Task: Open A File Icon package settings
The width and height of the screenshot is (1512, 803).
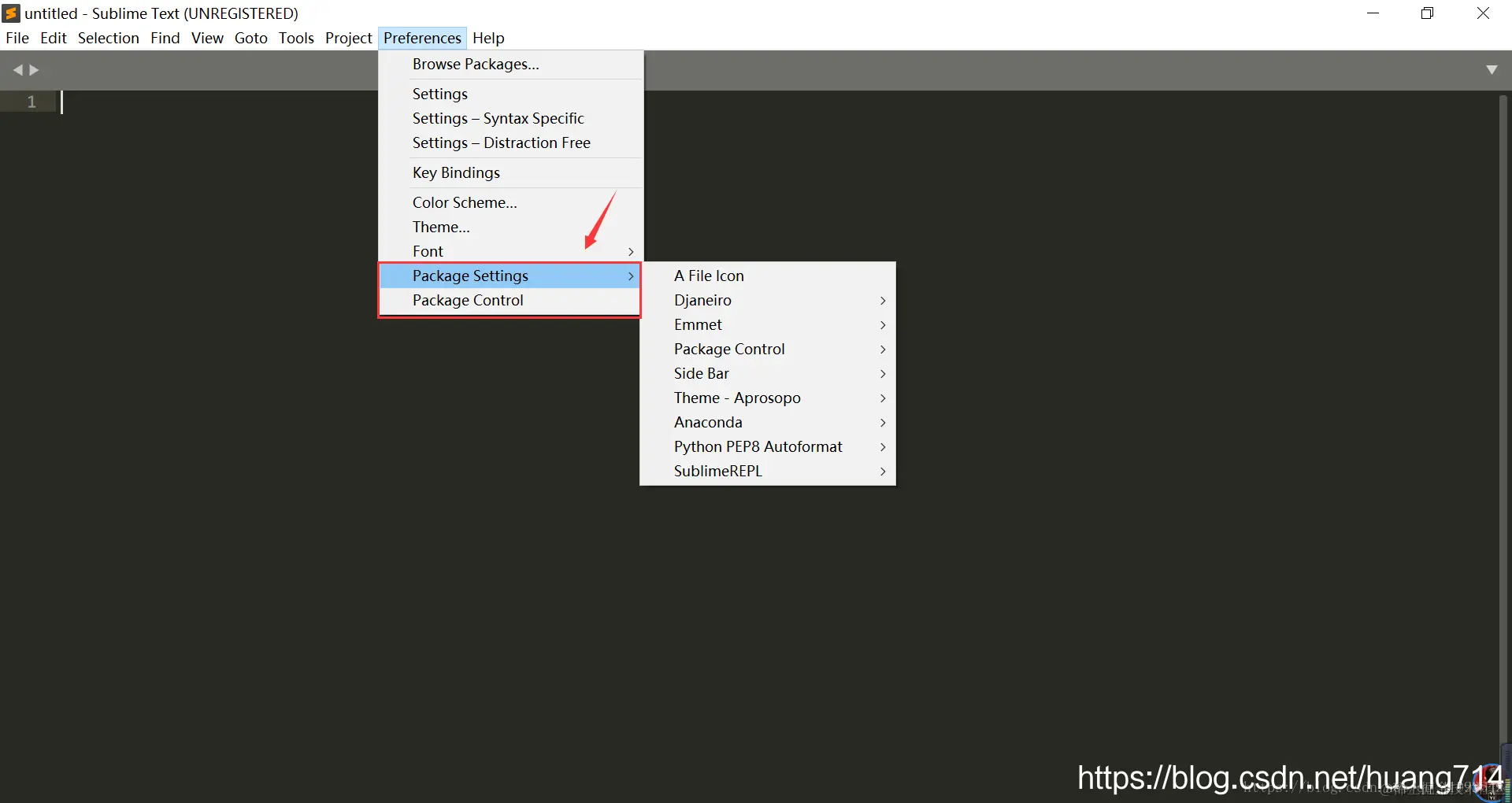Action: [768, 276]
